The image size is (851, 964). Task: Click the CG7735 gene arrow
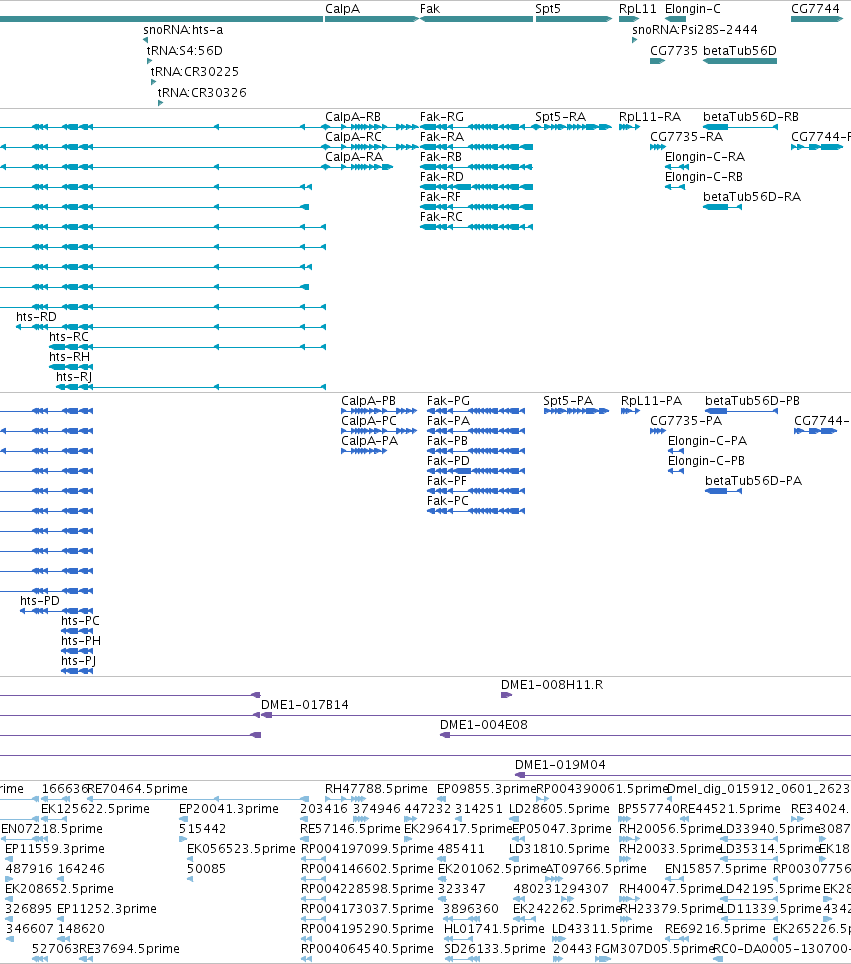coord(657,61)
